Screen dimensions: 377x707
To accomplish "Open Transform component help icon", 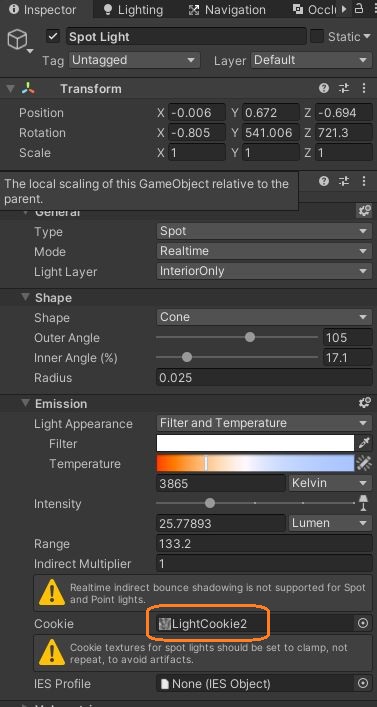I will coord(324,89).
